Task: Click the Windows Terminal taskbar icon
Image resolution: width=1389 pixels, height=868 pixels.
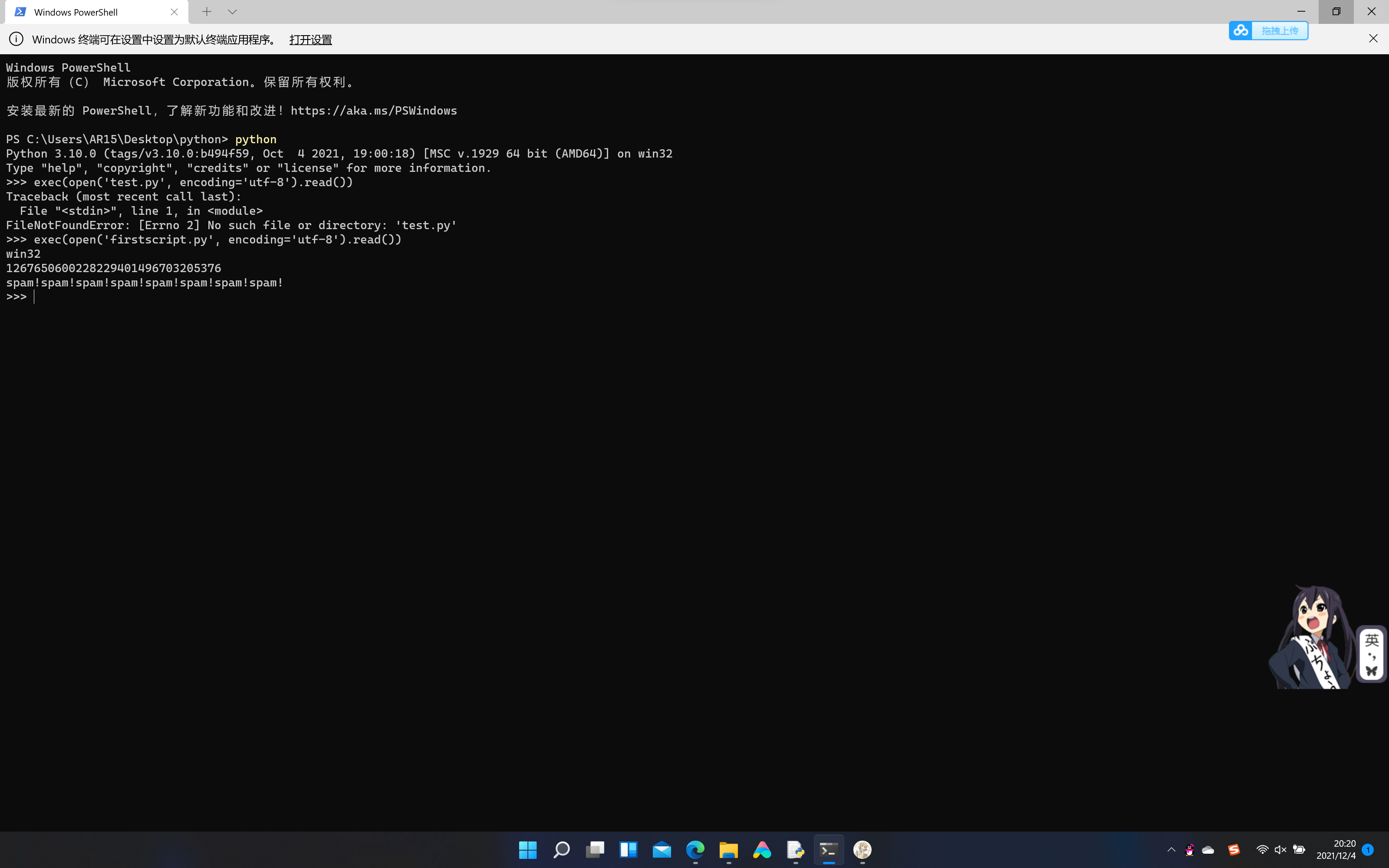Action: 829,850
